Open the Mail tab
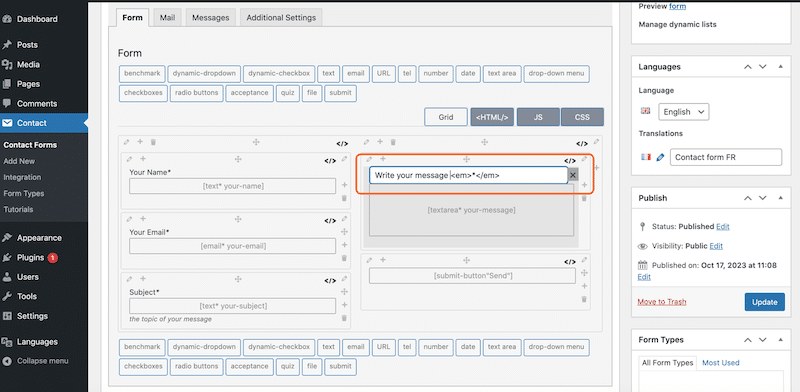 pos(167,17)
